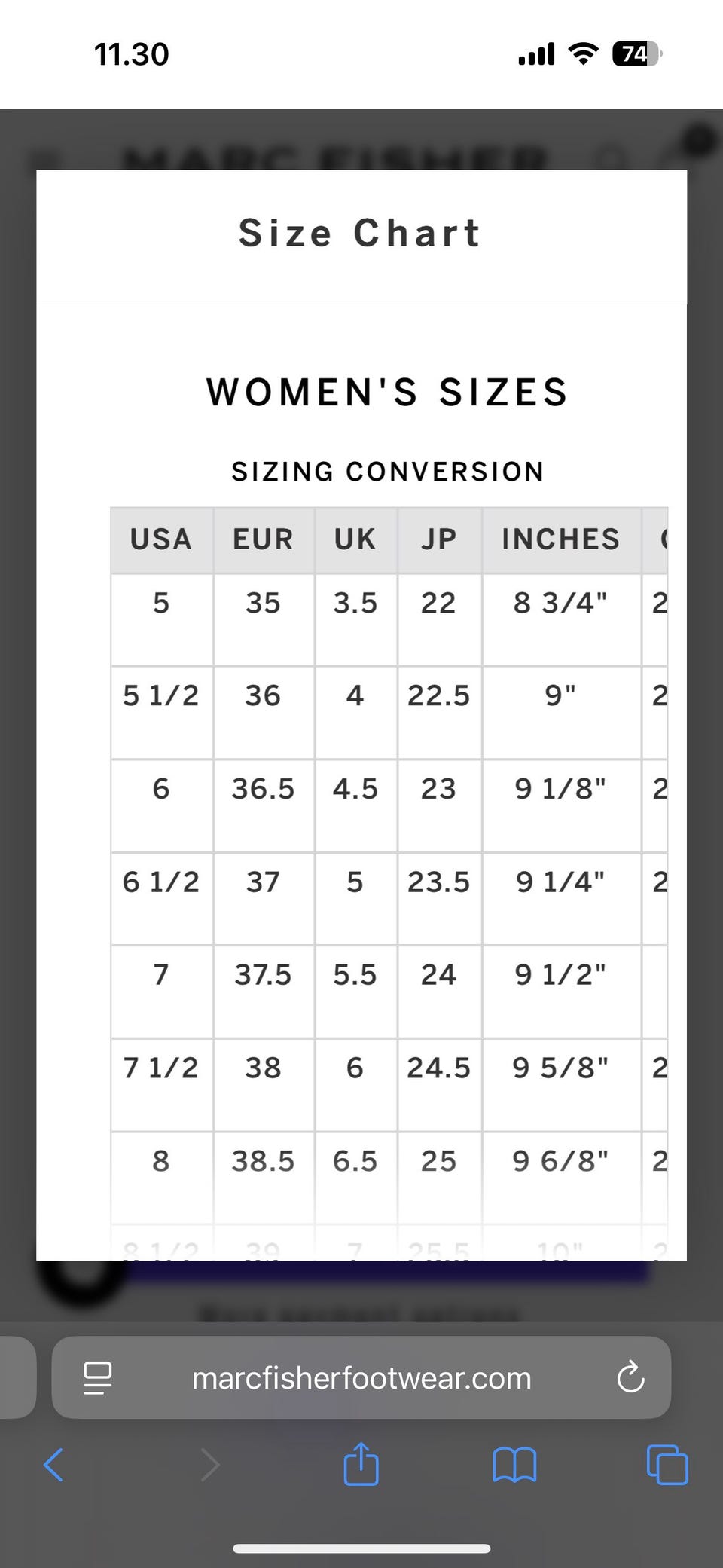Image resolution: width=723 pixels, height=1568 pixels.
Task: Tap the battery indicator in status bar
Action: pos(636,54)
